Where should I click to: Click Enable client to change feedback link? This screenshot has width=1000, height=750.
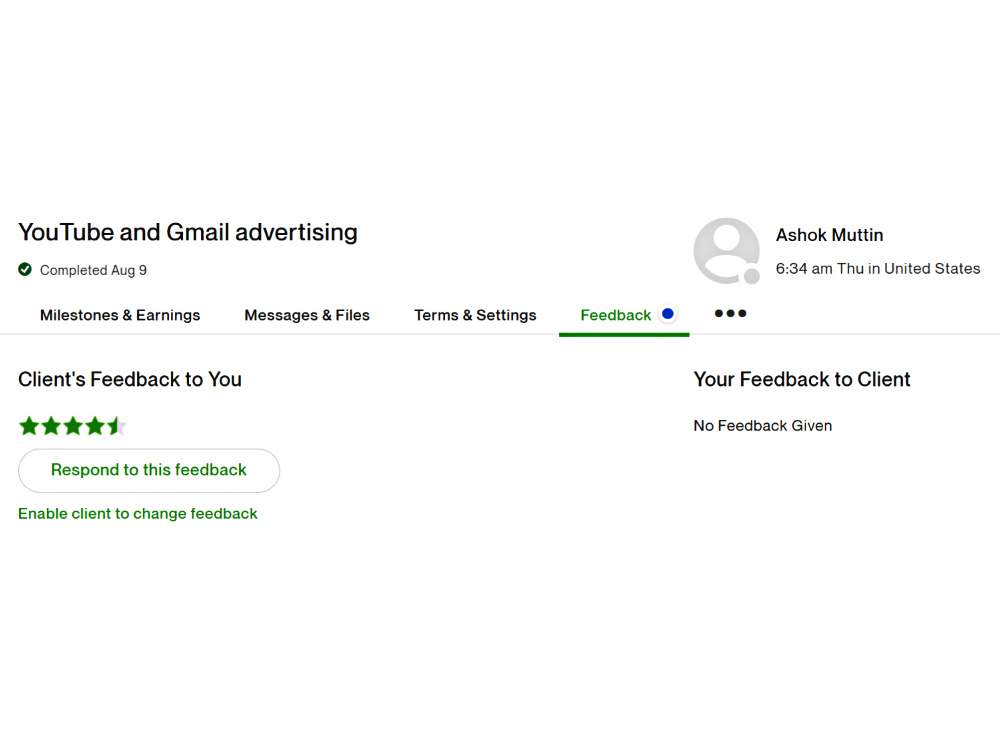tap(138, 514)
